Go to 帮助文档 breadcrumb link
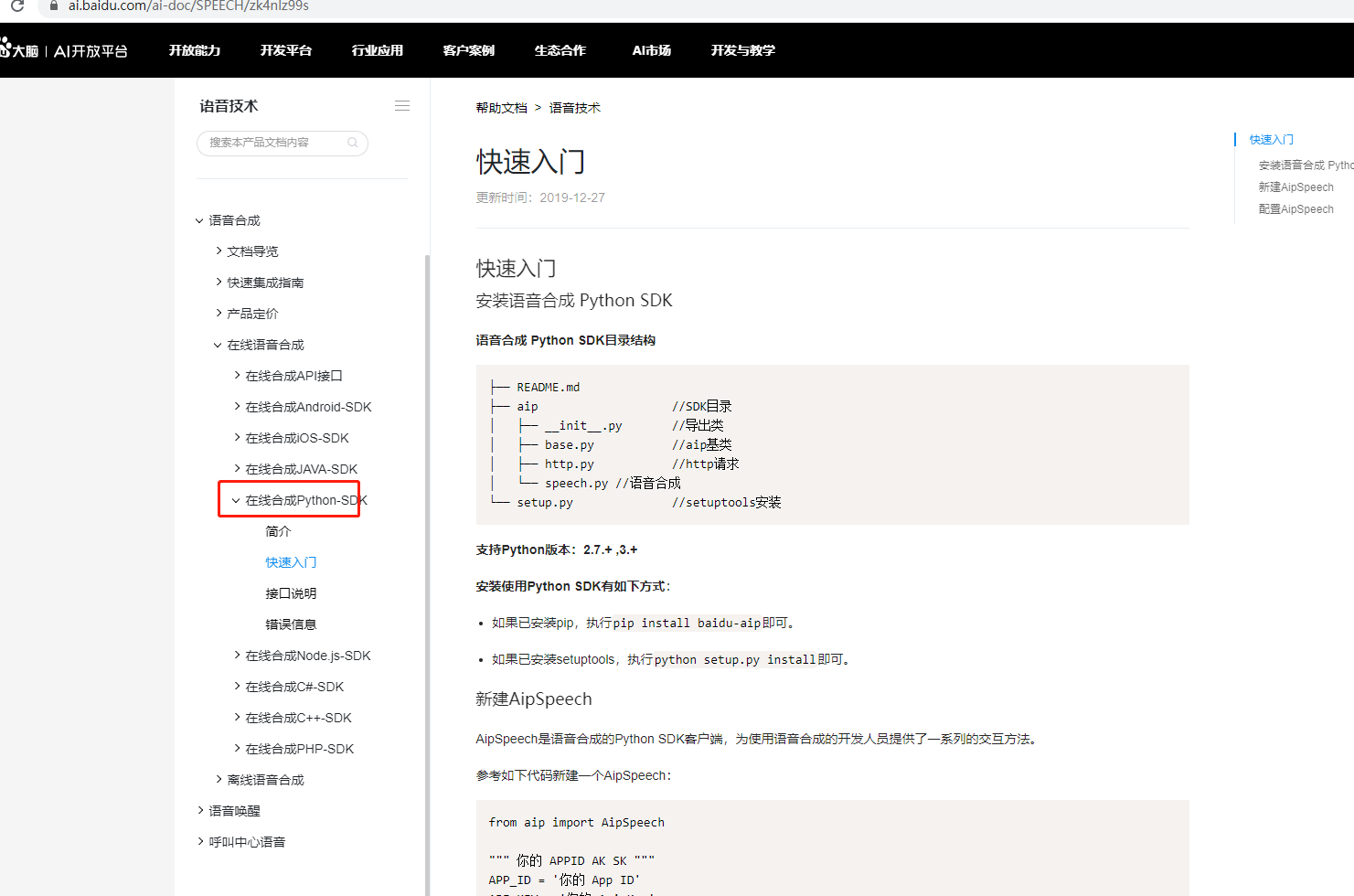 coord(501,108)
